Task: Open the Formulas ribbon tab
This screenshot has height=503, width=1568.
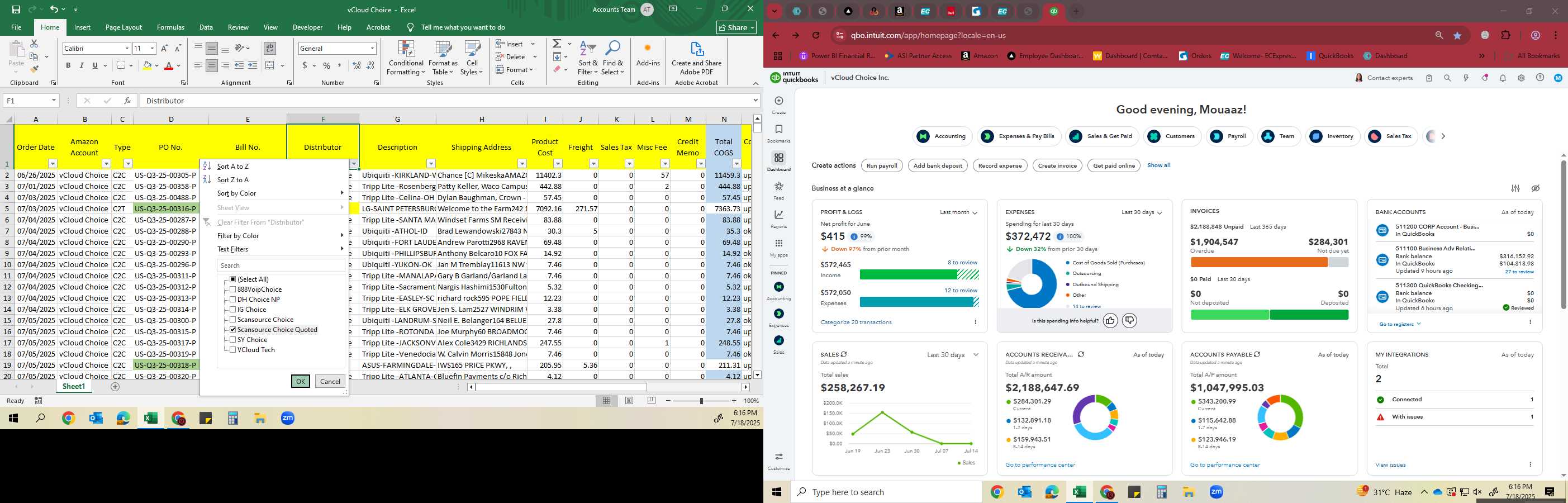Action: [x=170, y=27]
